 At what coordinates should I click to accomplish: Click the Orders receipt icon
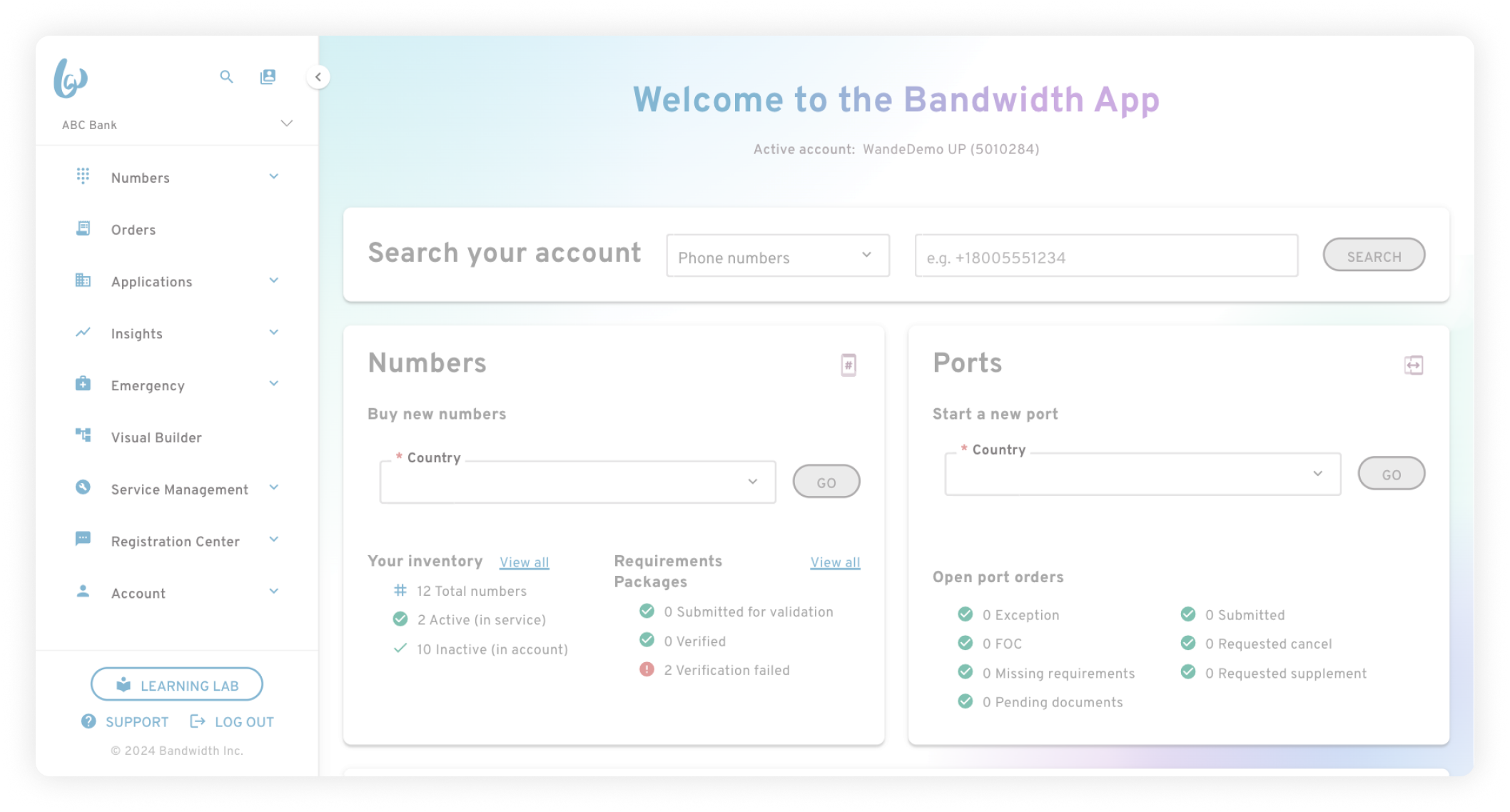pyautogui.click(x=83, y=228)
